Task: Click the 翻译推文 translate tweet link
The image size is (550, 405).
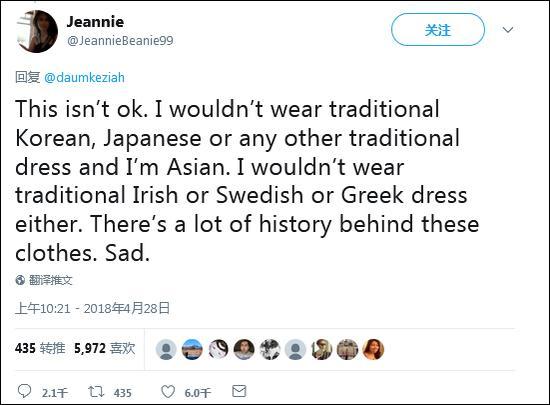Action: pyautogui.click(x=51, y=280)
